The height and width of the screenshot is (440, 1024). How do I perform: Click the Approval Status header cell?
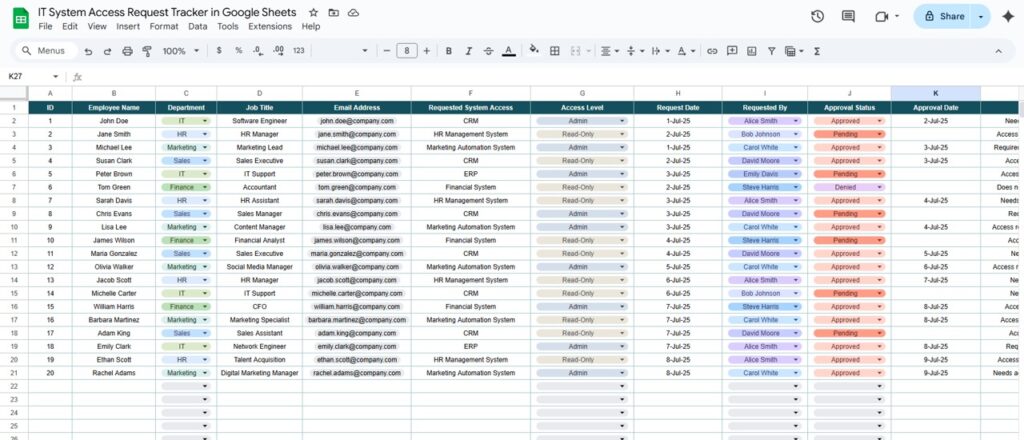pyautogui.click(x=849, y=108)
